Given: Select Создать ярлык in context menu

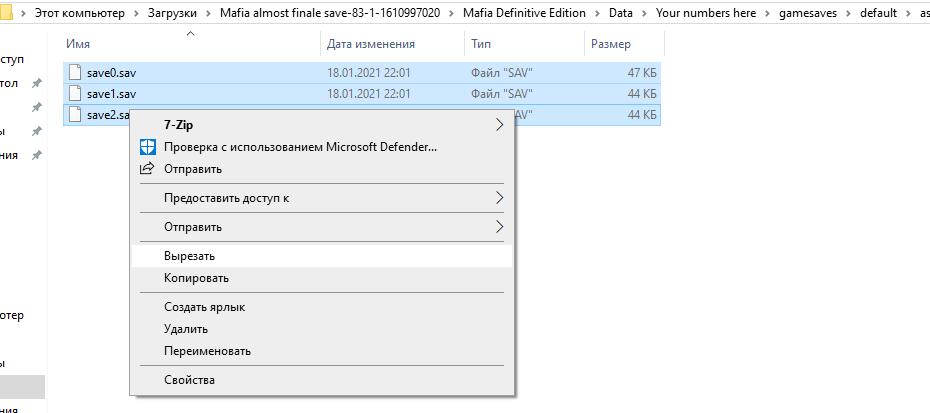Looking at the screenshot, I should [204, 307].
